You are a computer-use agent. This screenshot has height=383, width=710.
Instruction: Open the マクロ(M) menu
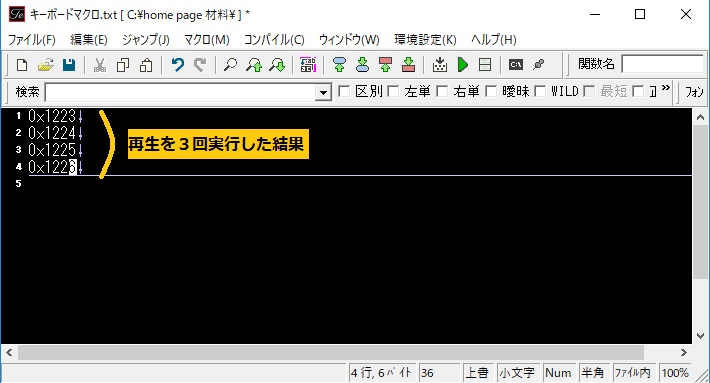pyautogui.click(x=206, y=40)
